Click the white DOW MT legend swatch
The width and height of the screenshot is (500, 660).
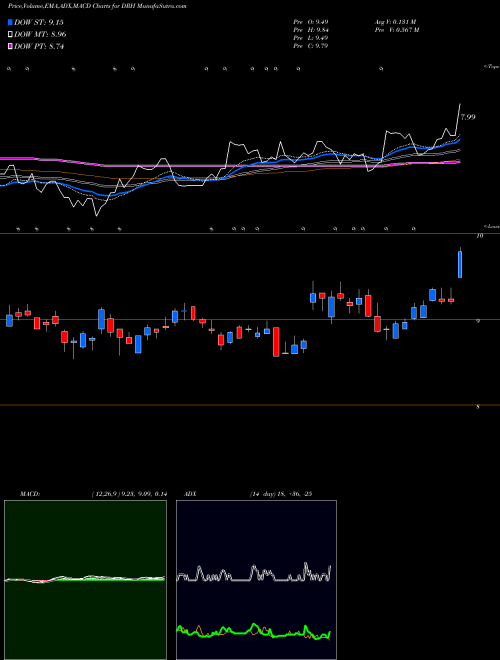click(10, 35)
